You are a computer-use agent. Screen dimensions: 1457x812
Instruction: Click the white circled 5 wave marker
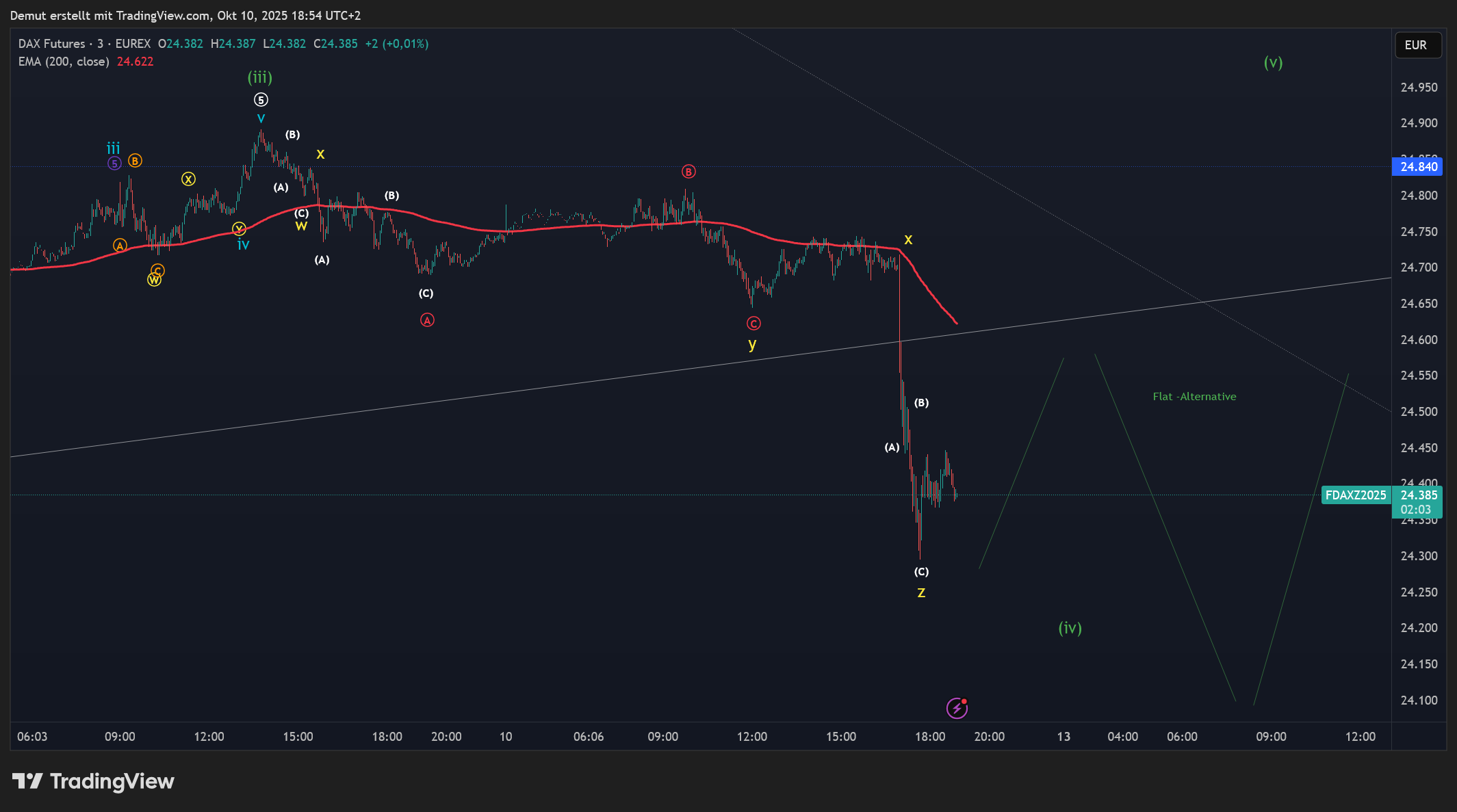261,100
